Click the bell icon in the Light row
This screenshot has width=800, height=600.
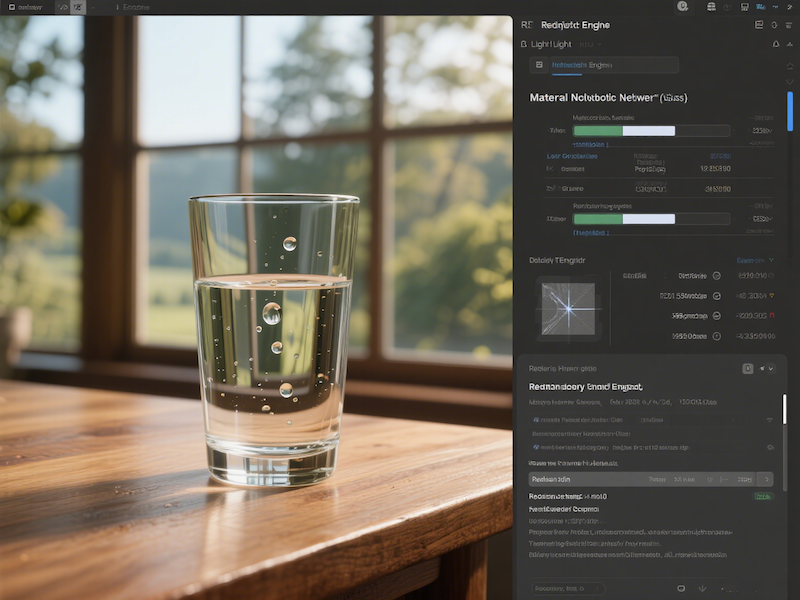coord(775,44)
